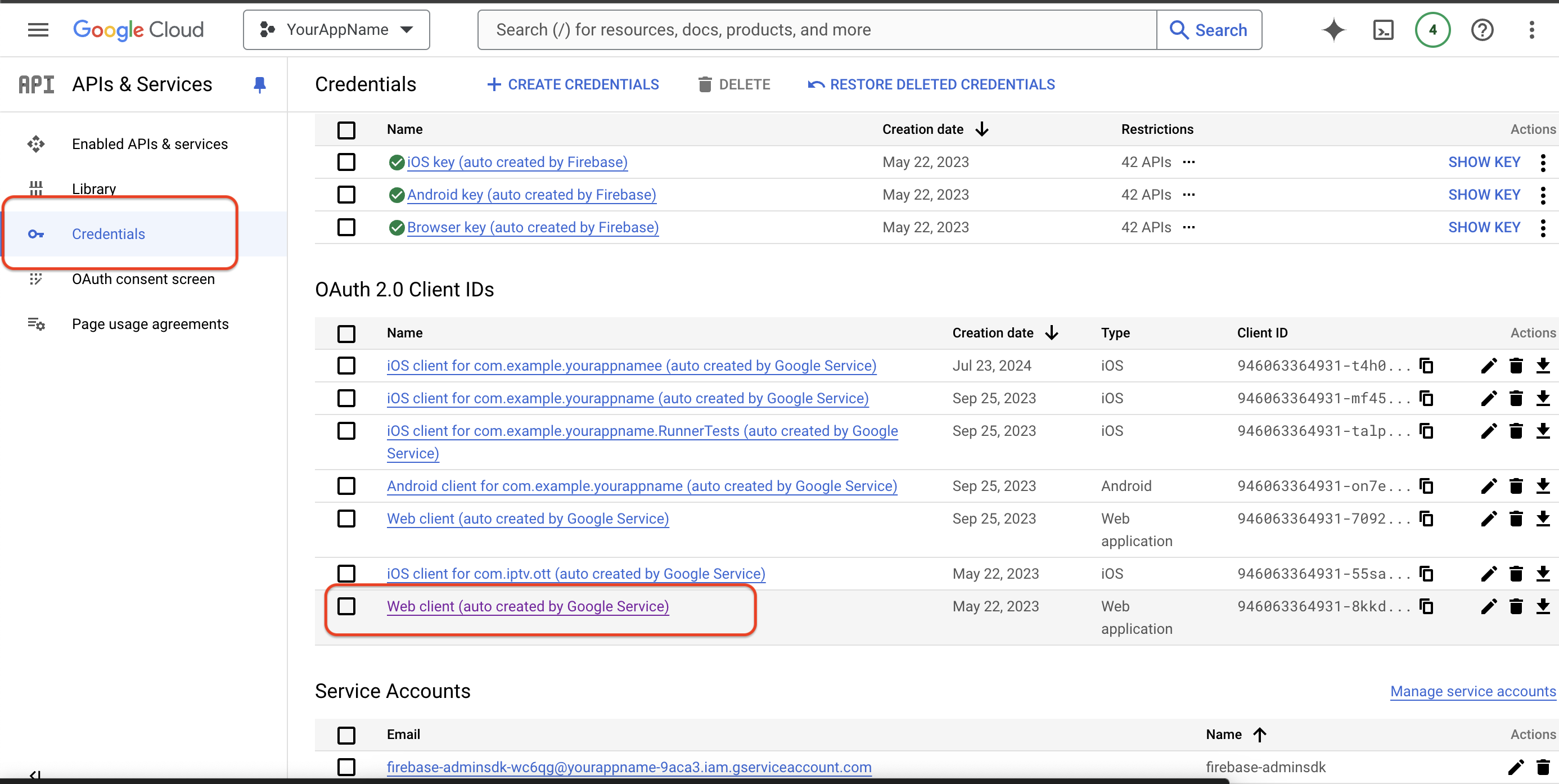Click the notifications badge showing 4
This screenshot has width=1559, height=784.
(x=1432, y=30)
